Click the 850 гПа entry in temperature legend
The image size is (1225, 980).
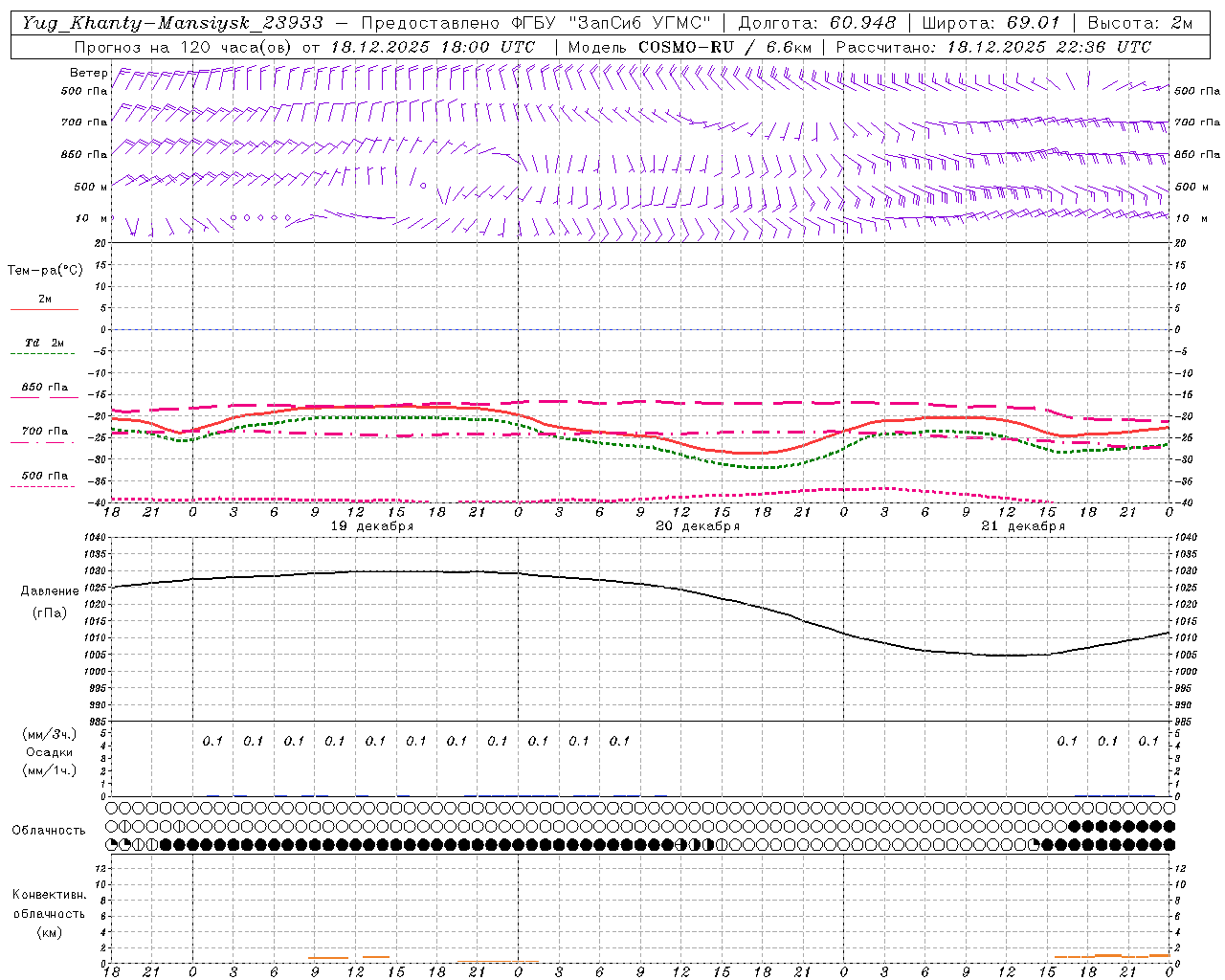[45, 388]
